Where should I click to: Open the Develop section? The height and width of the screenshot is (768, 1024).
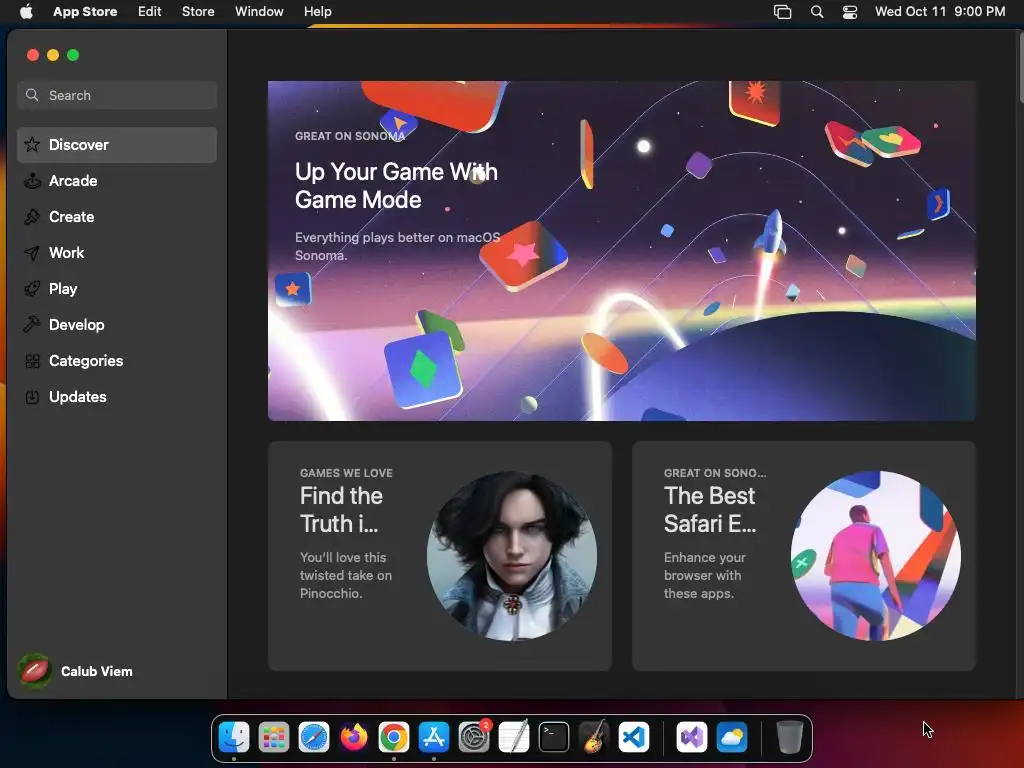(x=117, y=325)
